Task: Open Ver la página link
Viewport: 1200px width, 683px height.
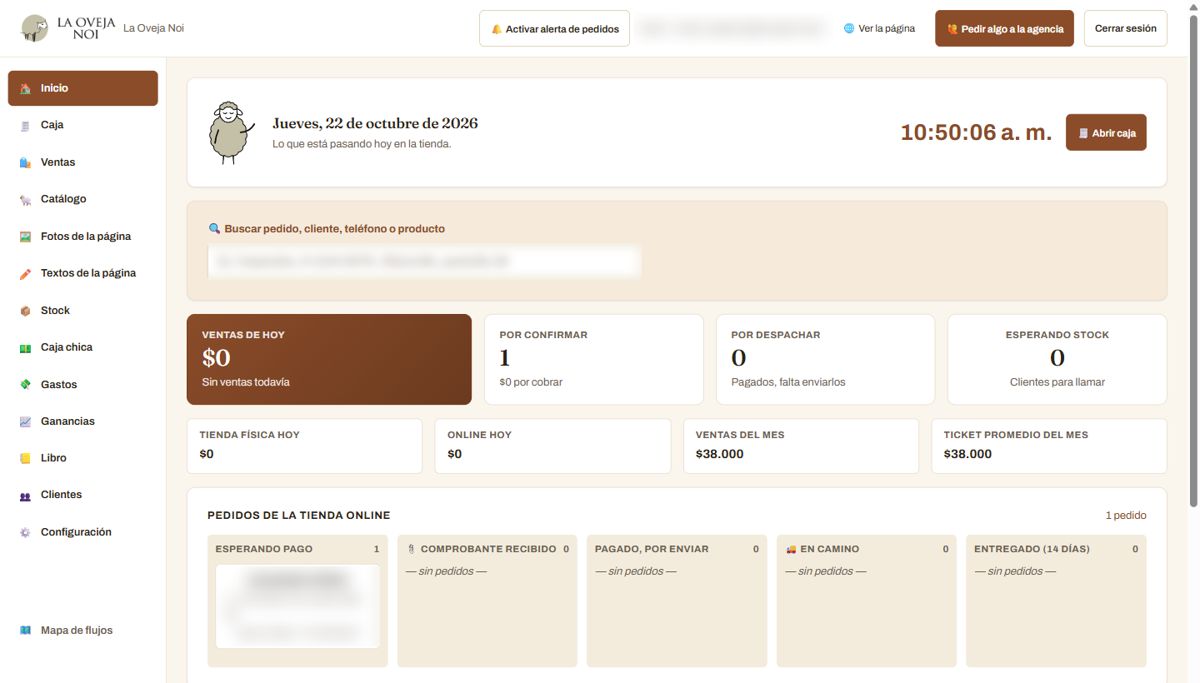Action: coord(879,28)
